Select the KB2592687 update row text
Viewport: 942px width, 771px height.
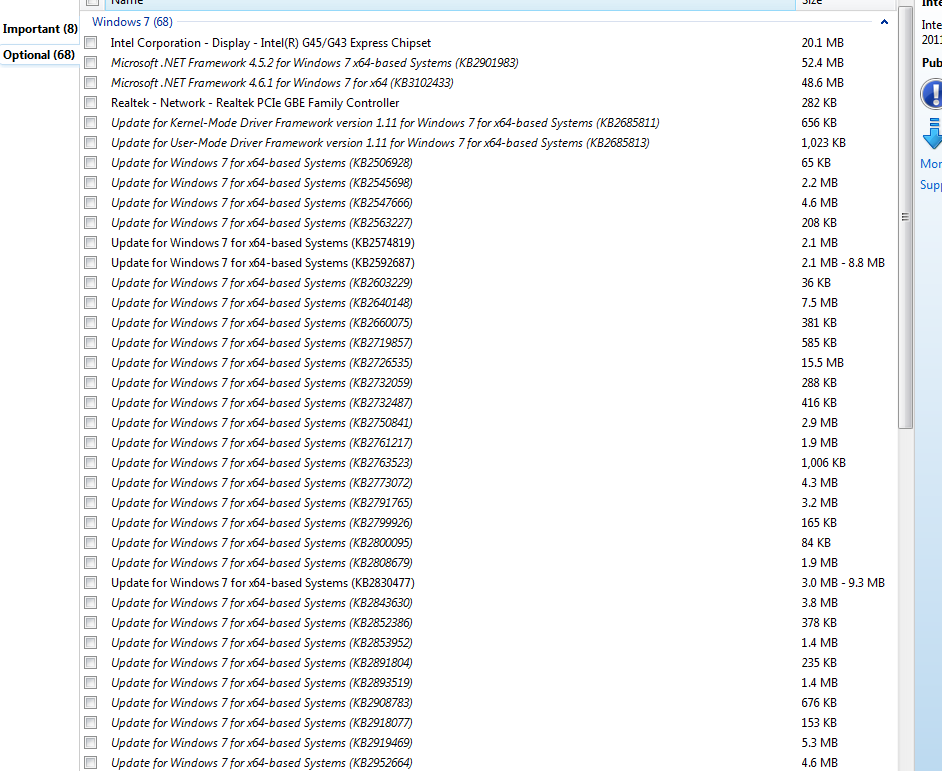tap(262, 263)
